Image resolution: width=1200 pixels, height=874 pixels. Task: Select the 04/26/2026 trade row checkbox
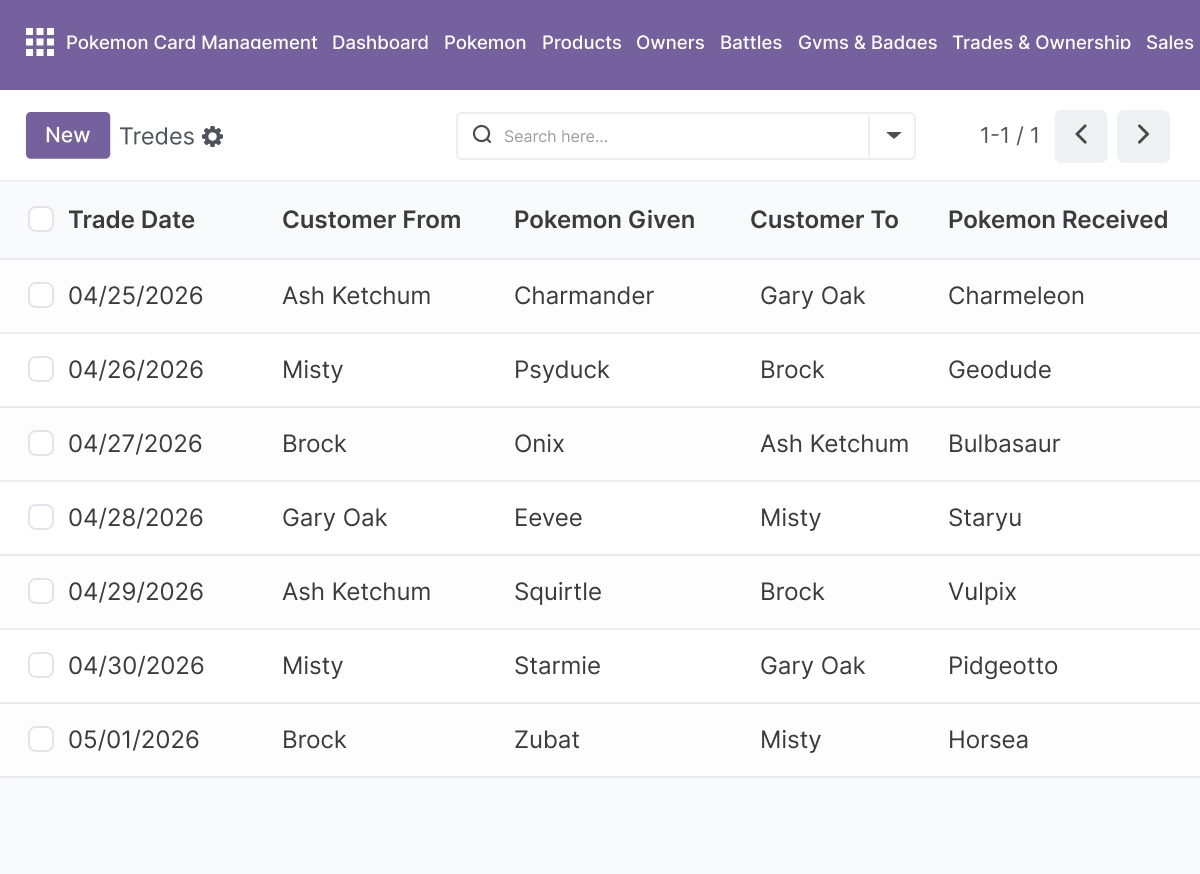coord(41,370)
